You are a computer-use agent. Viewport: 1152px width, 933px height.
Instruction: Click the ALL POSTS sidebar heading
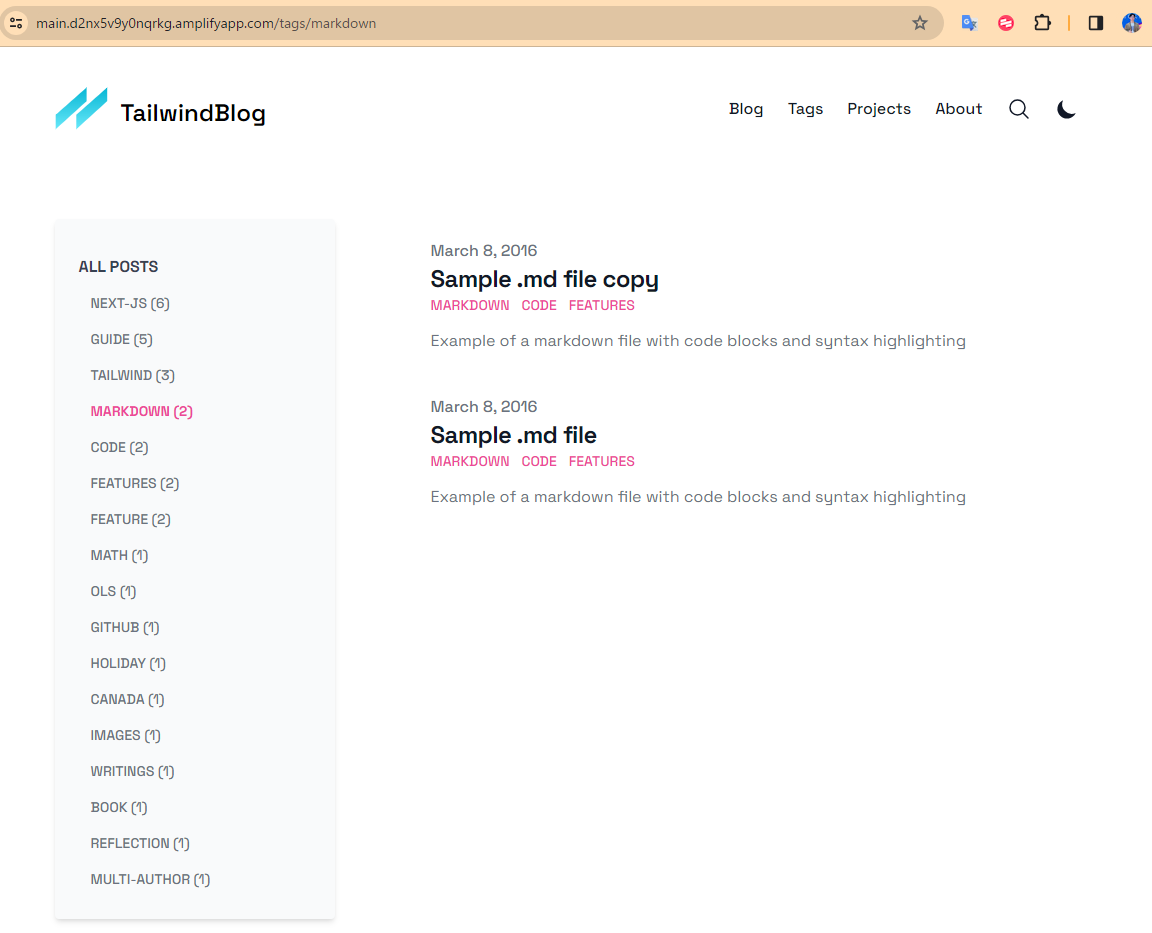[118, 267]
